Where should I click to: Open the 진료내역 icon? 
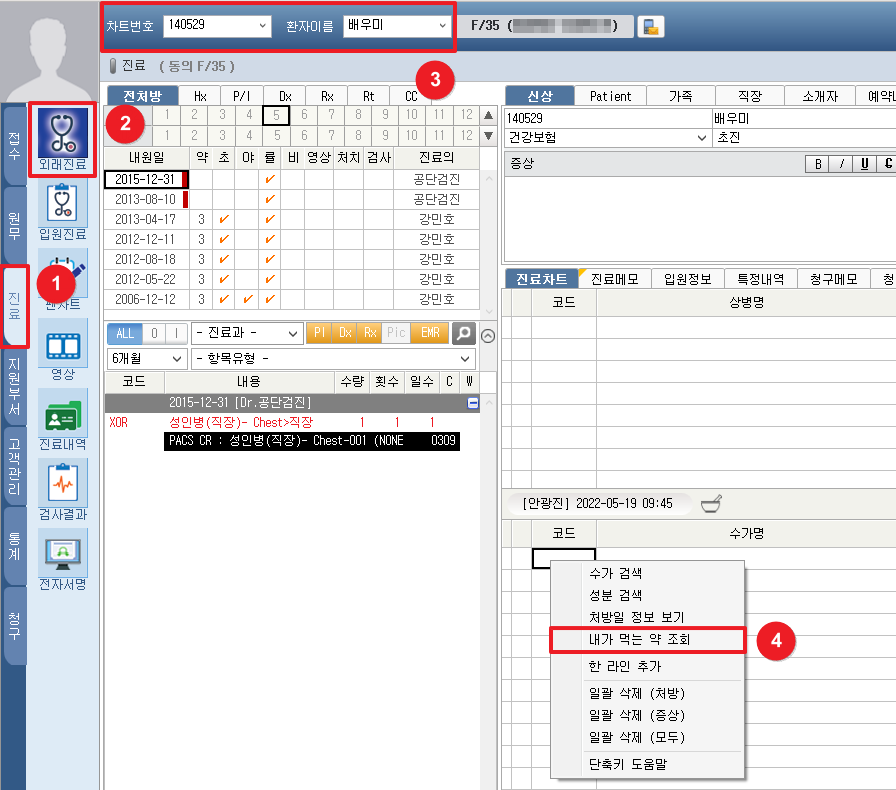(x=62, y=414)
